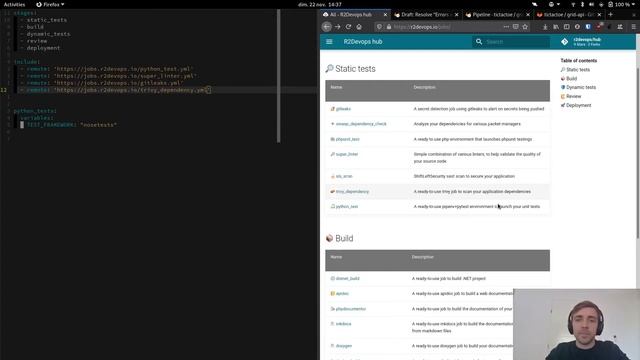Open the phpdocumentor job link
640x360 pixels.
pyautogui.click(x=351, y=309)
